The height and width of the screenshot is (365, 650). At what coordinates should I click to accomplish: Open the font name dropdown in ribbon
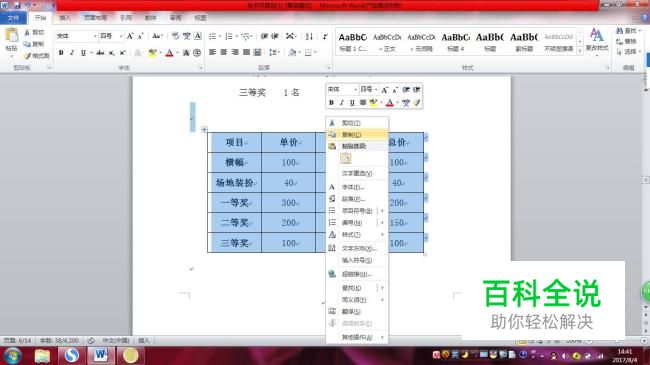95,36
